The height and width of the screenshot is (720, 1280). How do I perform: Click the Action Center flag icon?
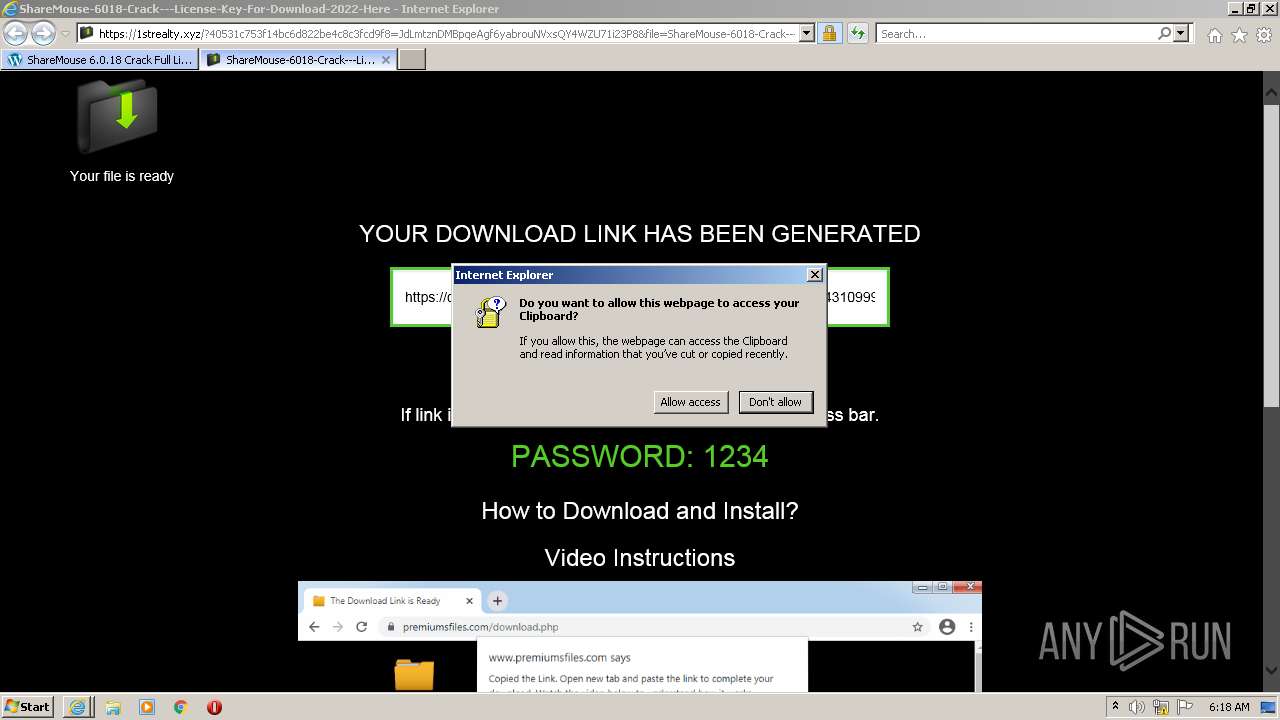click(1184, 707)
